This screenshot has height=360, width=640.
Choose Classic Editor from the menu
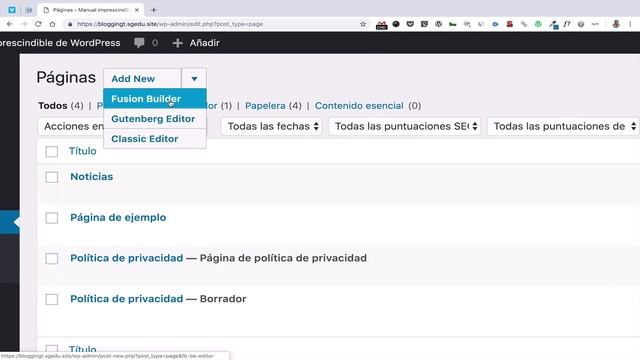pyautogui.click(x=155, y=139)
